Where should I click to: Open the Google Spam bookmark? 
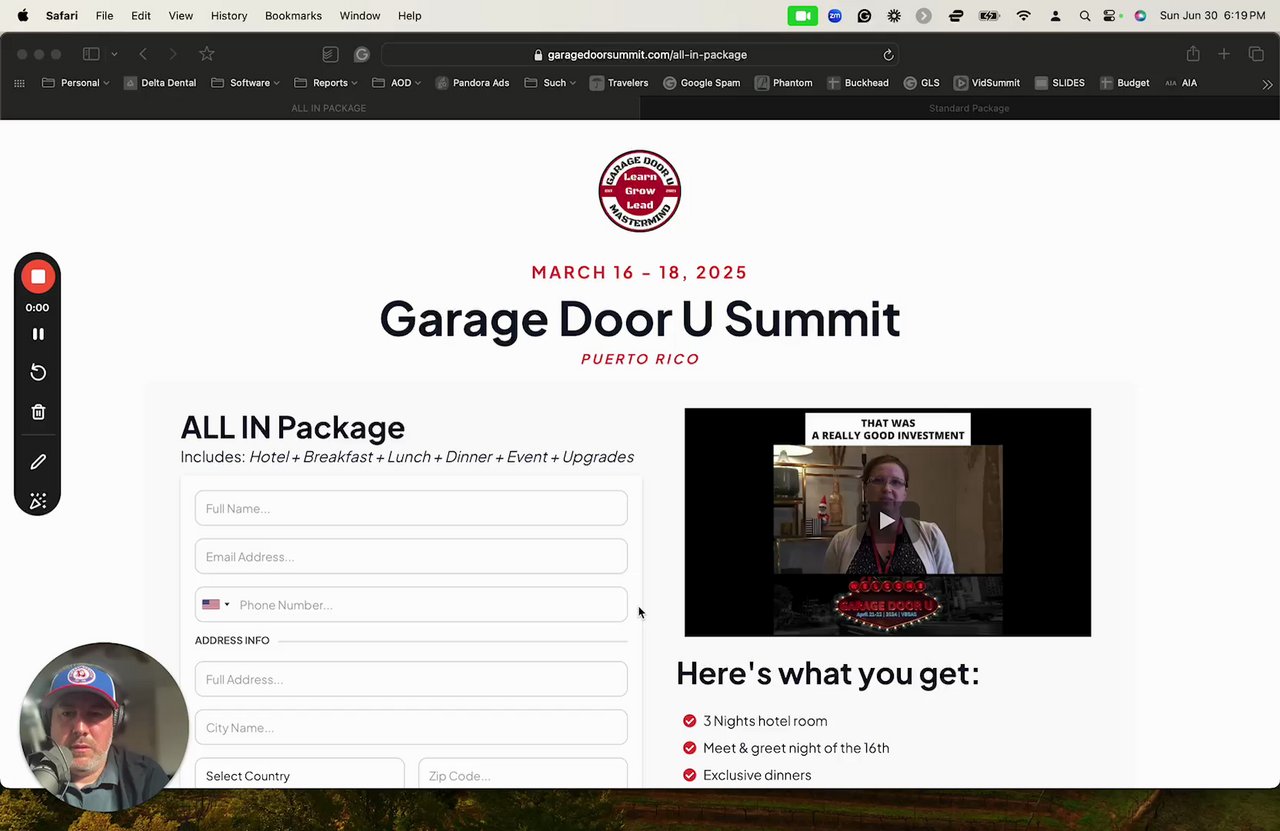[702, 83]
